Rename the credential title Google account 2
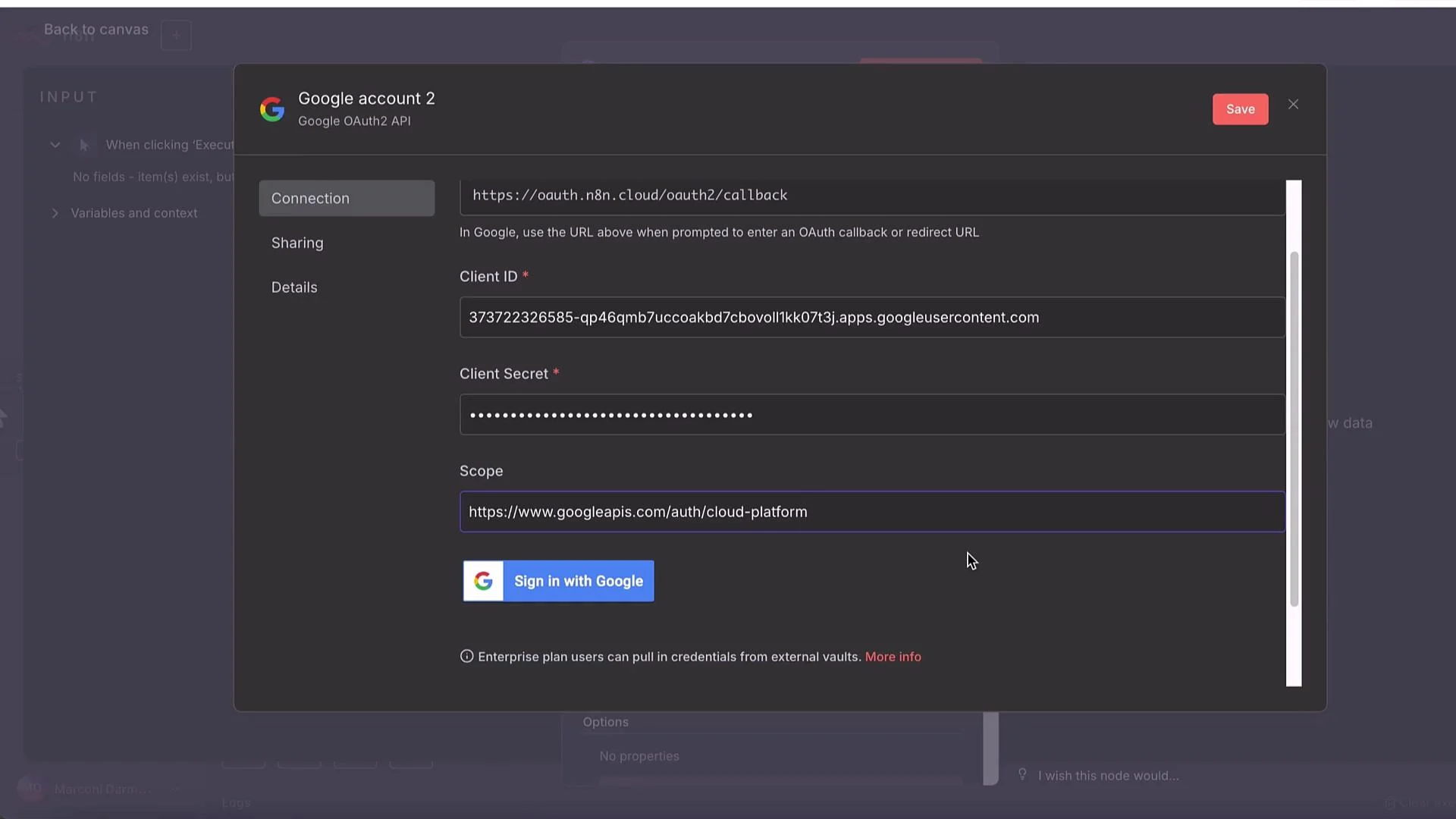Viewport: 1456px width, 819px height. pos(366,99)
